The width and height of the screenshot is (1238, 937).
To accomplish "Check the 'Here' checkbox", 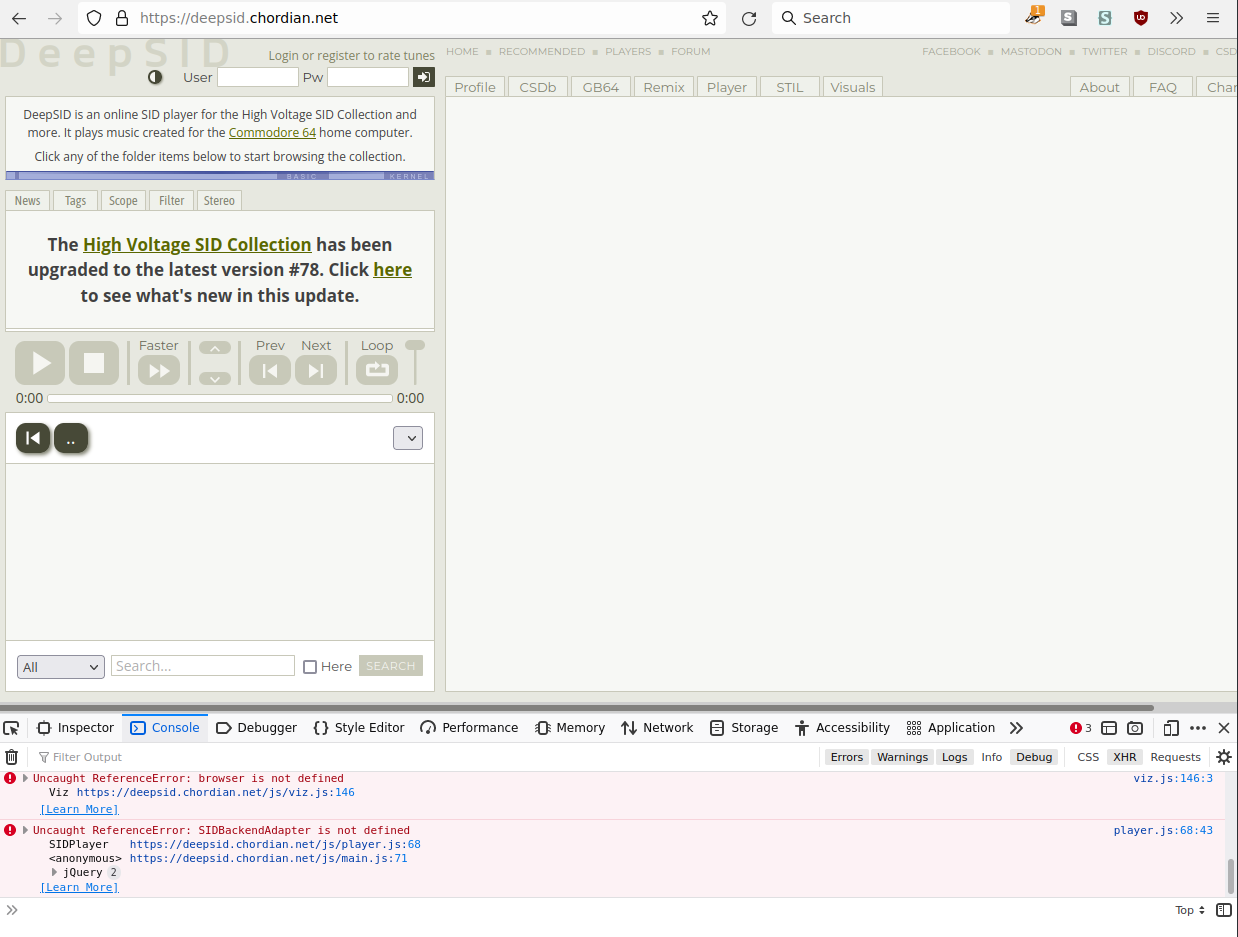I will pyautogui.click(x=310, y=667).
